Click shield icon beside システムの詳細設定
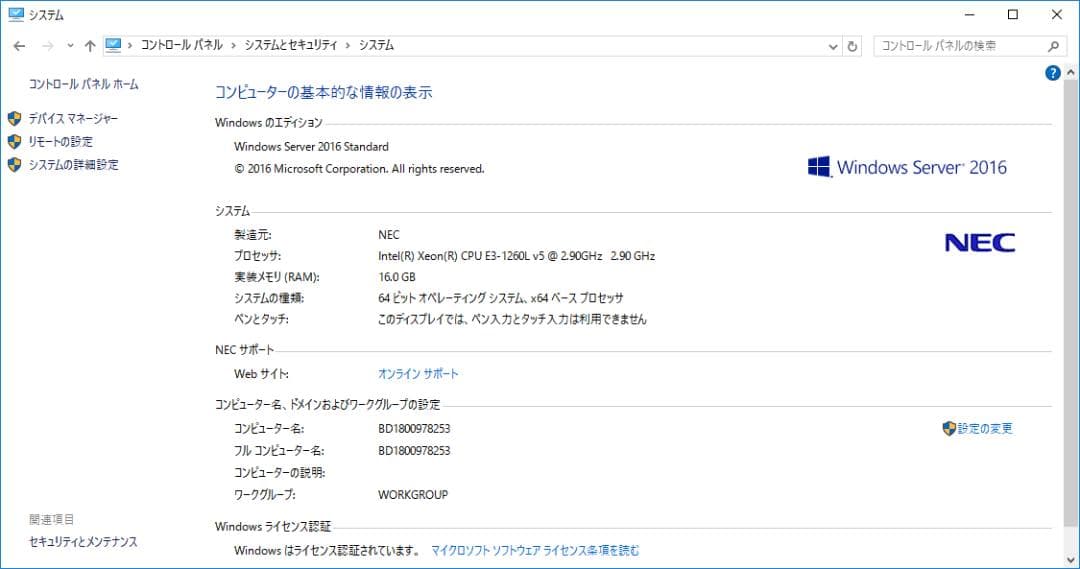The width and height of the screenshot is (1080, 569). click(x=14, y=165)
